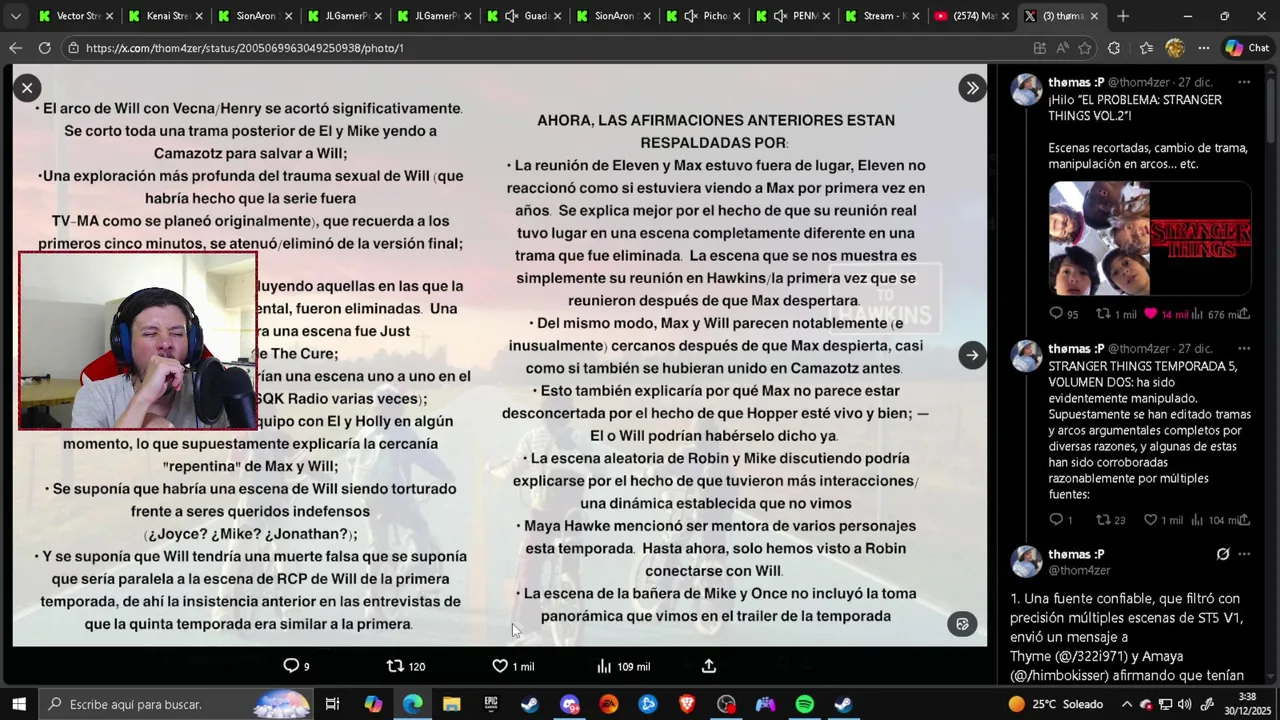This screenshot has width=1280, height=720.
Task: Open thomas :P profile avatar on first tweet
Action: coord(1026,90)
